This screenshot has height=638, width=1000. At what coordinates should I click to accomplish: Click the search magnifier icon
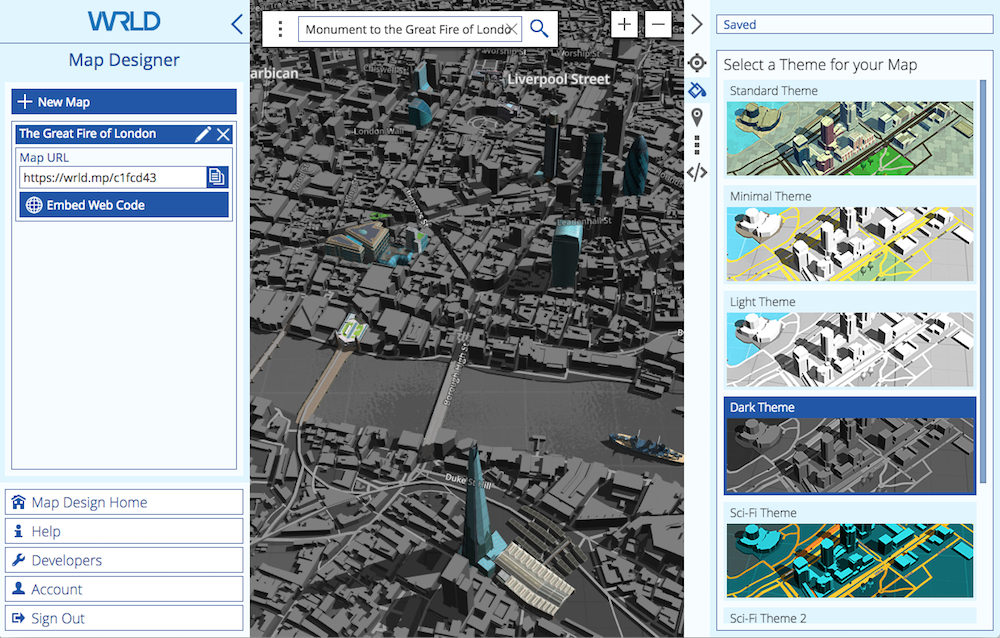click(x=539, y=29)
